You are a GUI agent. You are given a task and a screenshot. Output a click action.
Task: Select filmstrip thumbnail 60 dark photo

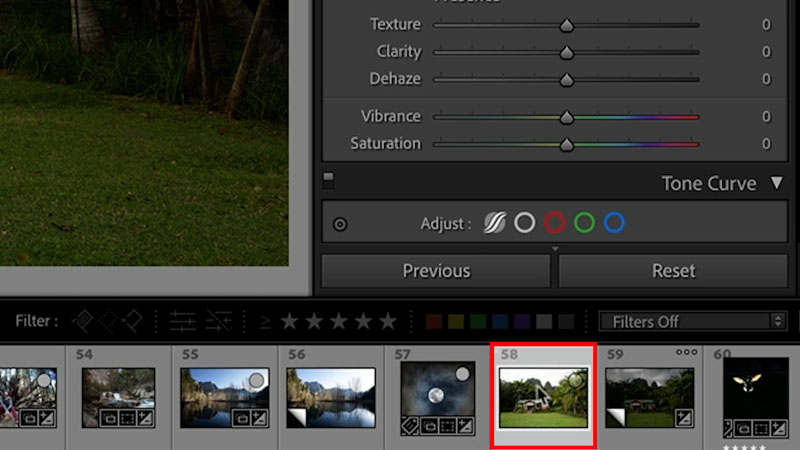click(x=756, y=398)
